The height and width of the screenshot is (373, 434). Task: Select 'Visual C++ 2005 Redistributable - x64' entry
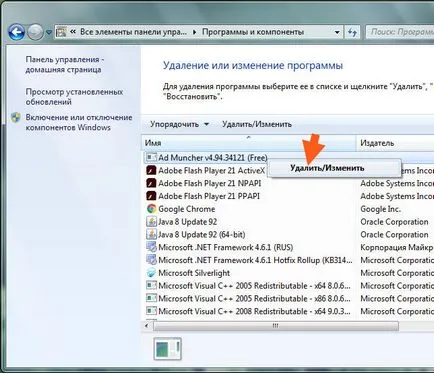(255, 286)
